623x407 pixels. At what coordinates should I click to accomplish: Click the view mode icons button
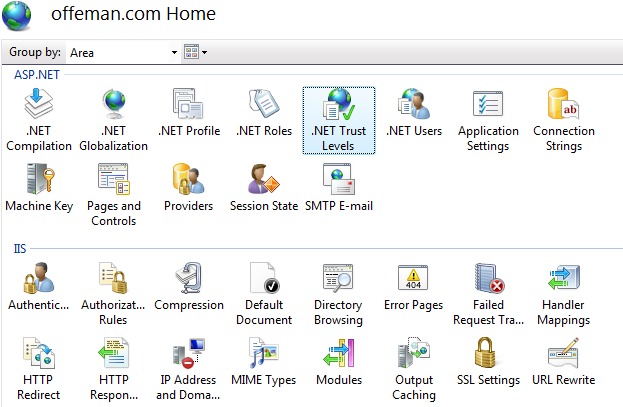pyautogui.click(x=191, y=52)
